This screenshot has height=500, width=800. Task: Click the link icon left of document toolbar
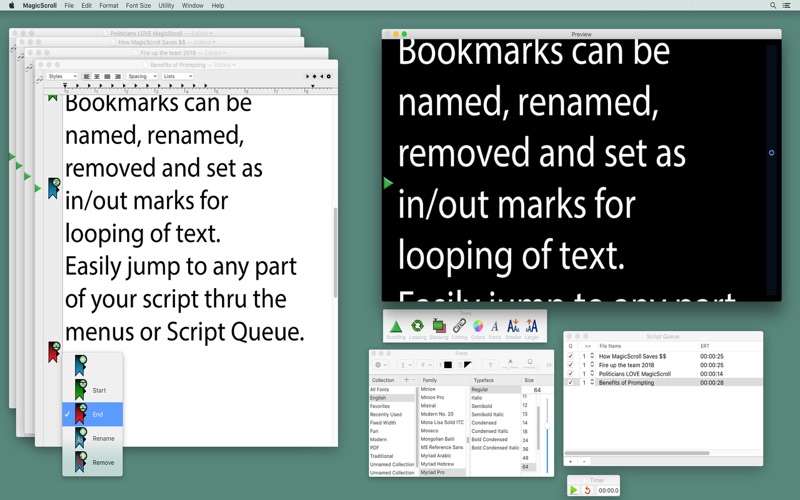point(39,80)
